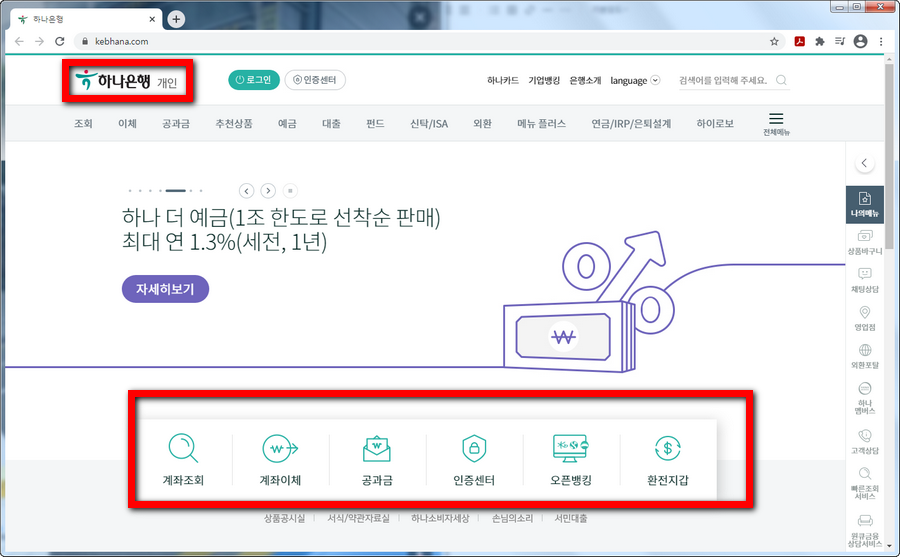The image size is (900, 557).
Task: Open the 외환 menu
Action: click(482, 123)
